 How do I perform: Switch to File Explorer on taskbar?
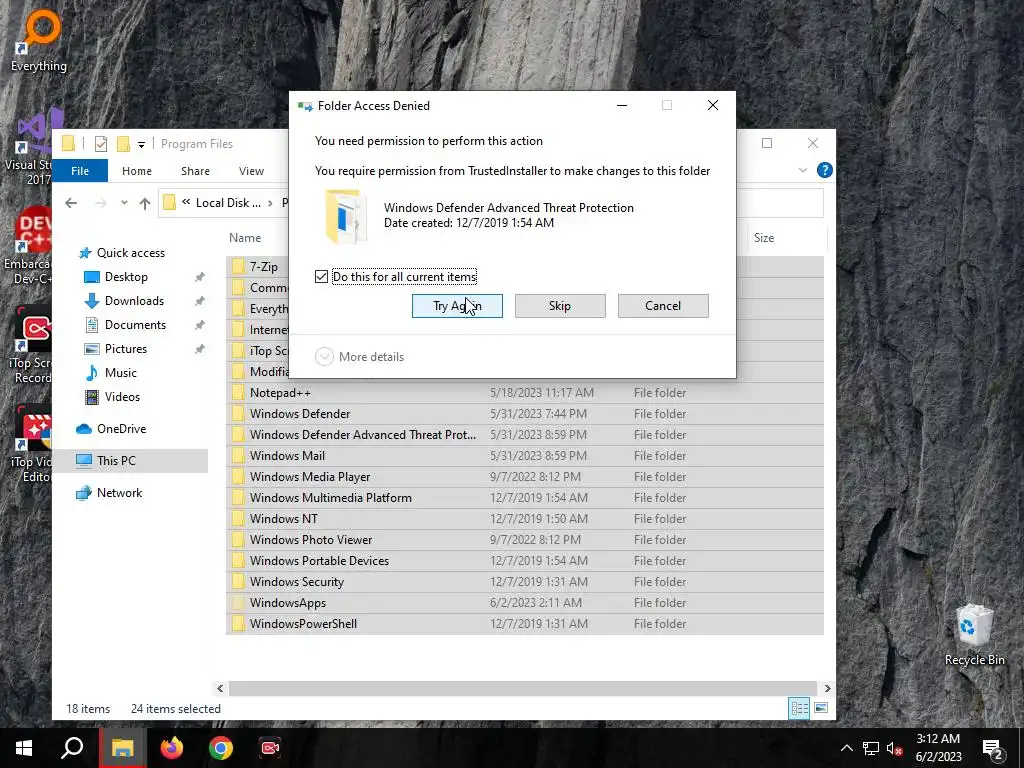(122, 748)
